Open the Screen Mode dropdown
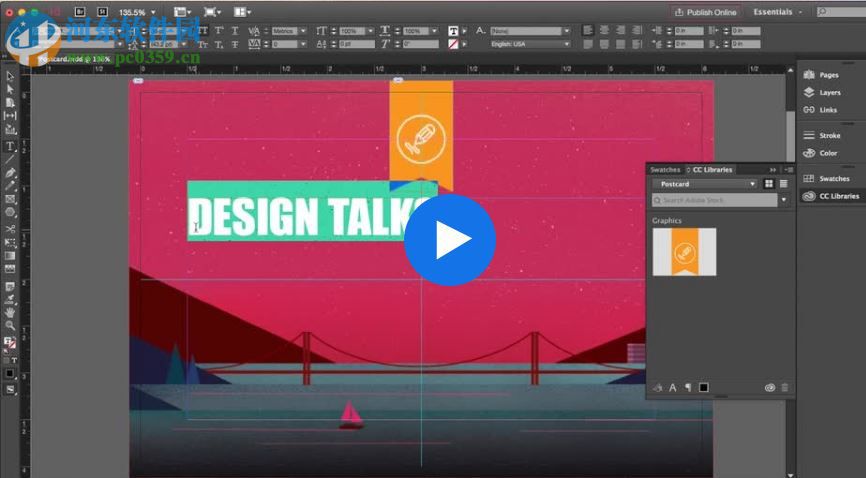 click(x=212, y=12)
